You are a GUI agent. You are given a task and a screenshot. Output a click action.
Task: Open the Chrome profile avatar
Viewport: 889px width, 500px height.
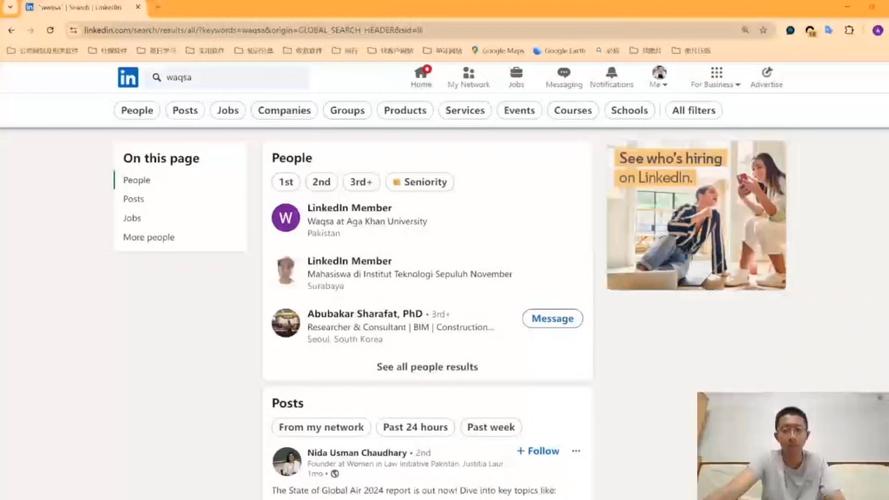pos(877,30)
